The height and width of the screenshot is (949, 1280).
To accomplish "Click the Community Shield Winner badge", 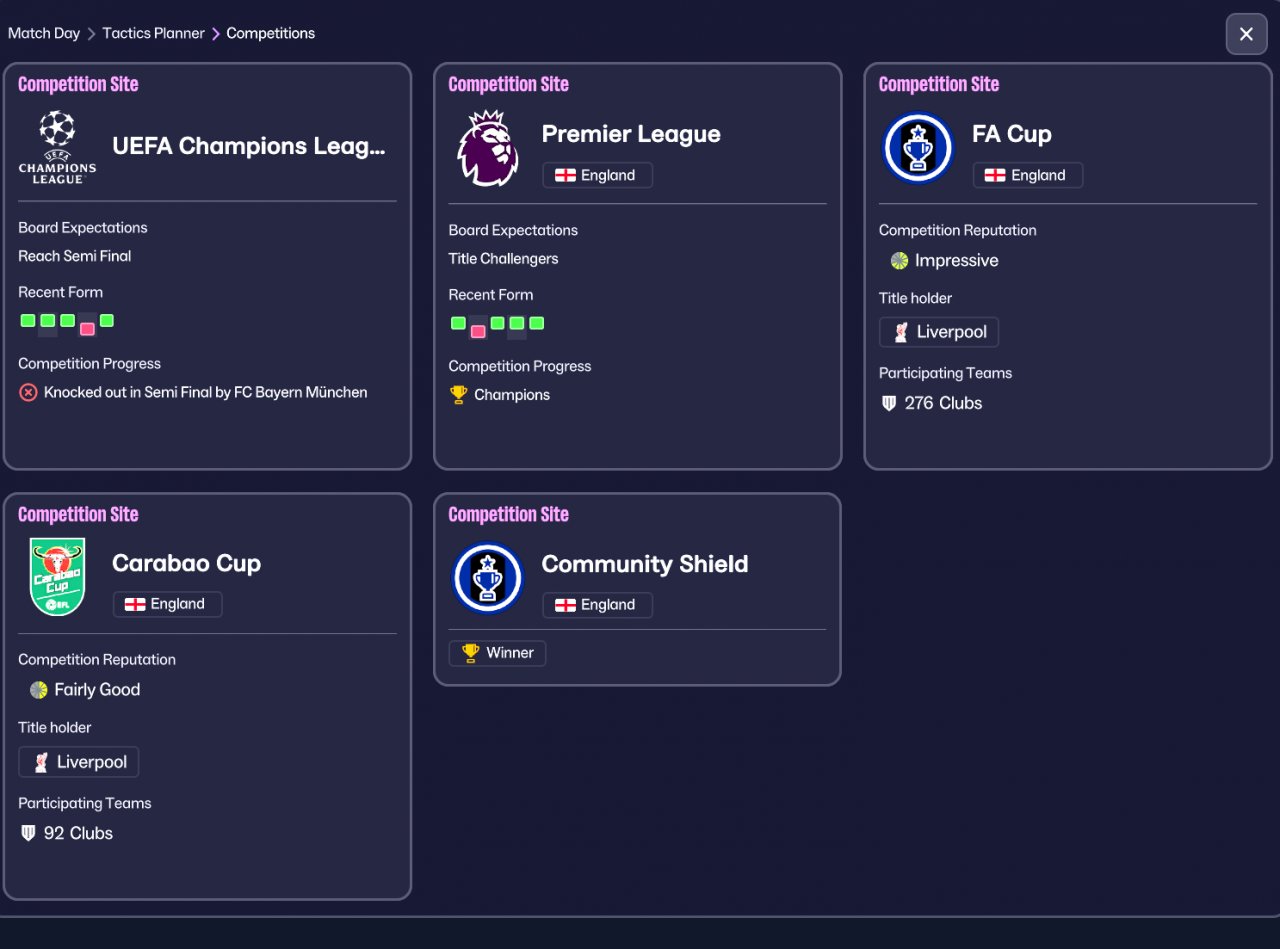I will point(497,653).
